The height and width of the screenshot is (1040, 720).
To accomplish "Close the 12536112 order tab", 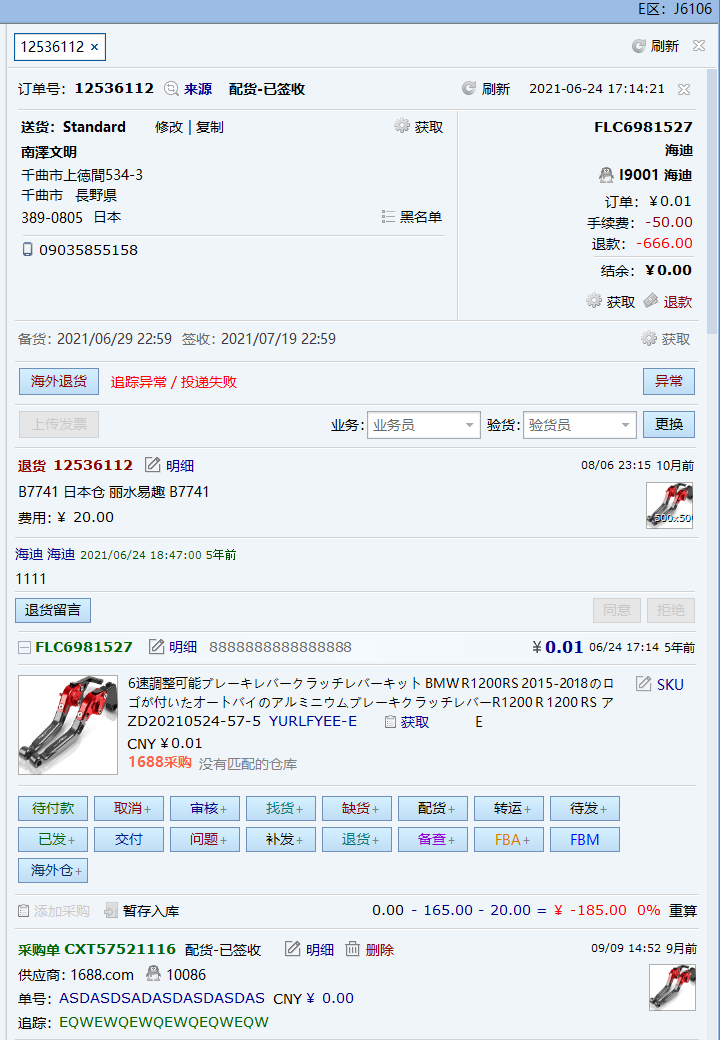I will (94, 47).
